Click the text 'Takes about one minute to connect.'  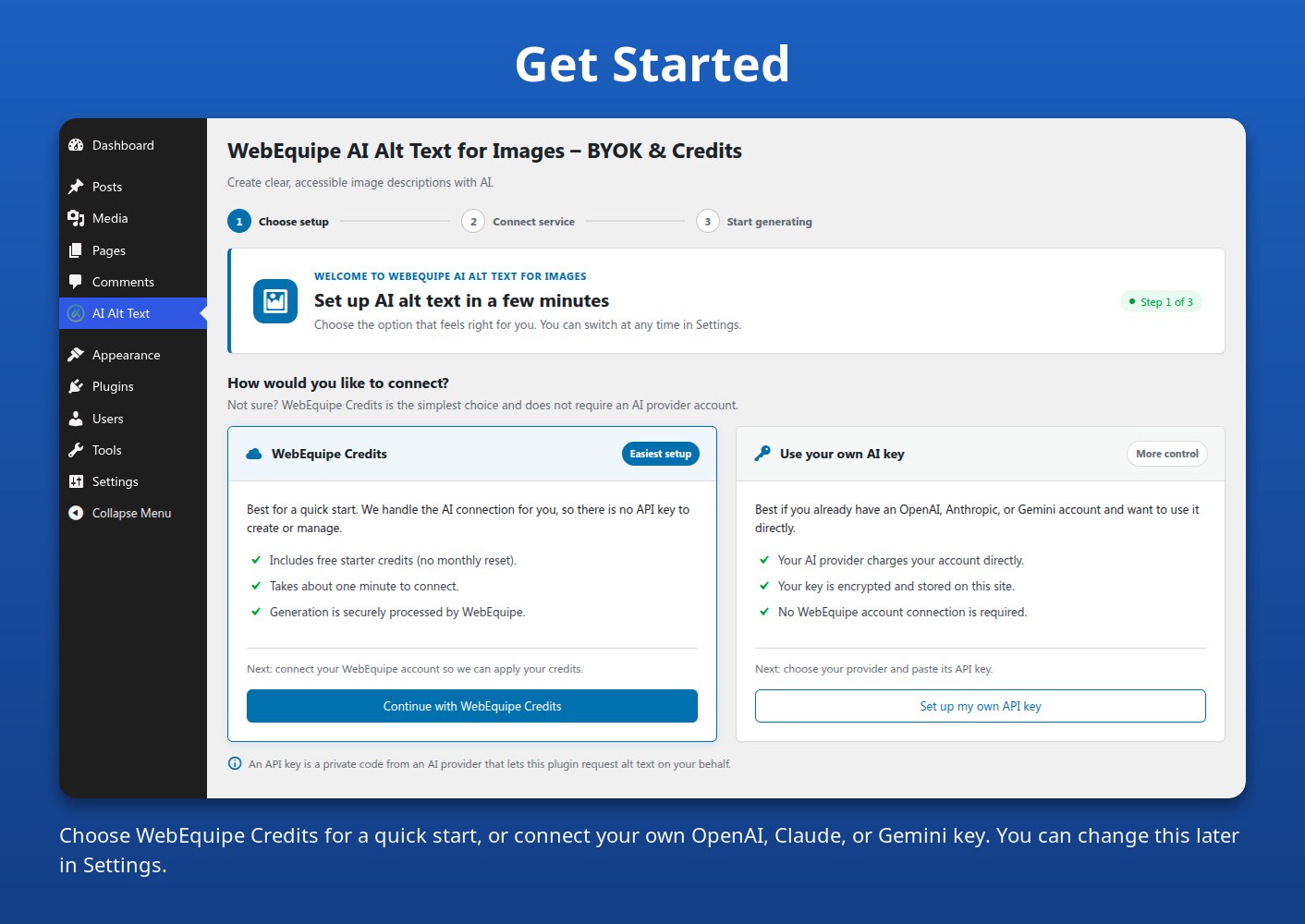tap(364, 586)
